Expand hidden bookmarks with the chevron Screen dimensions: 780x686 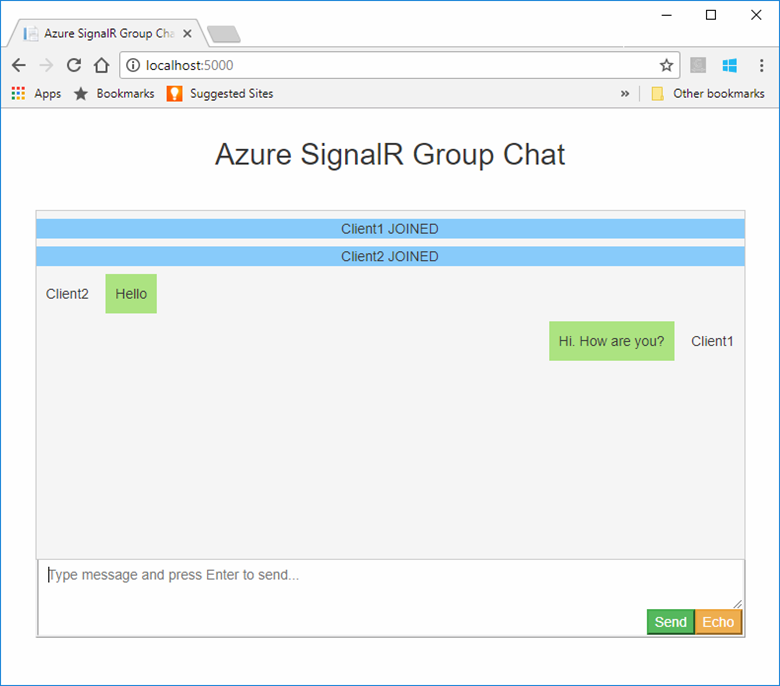click(625, 94)
